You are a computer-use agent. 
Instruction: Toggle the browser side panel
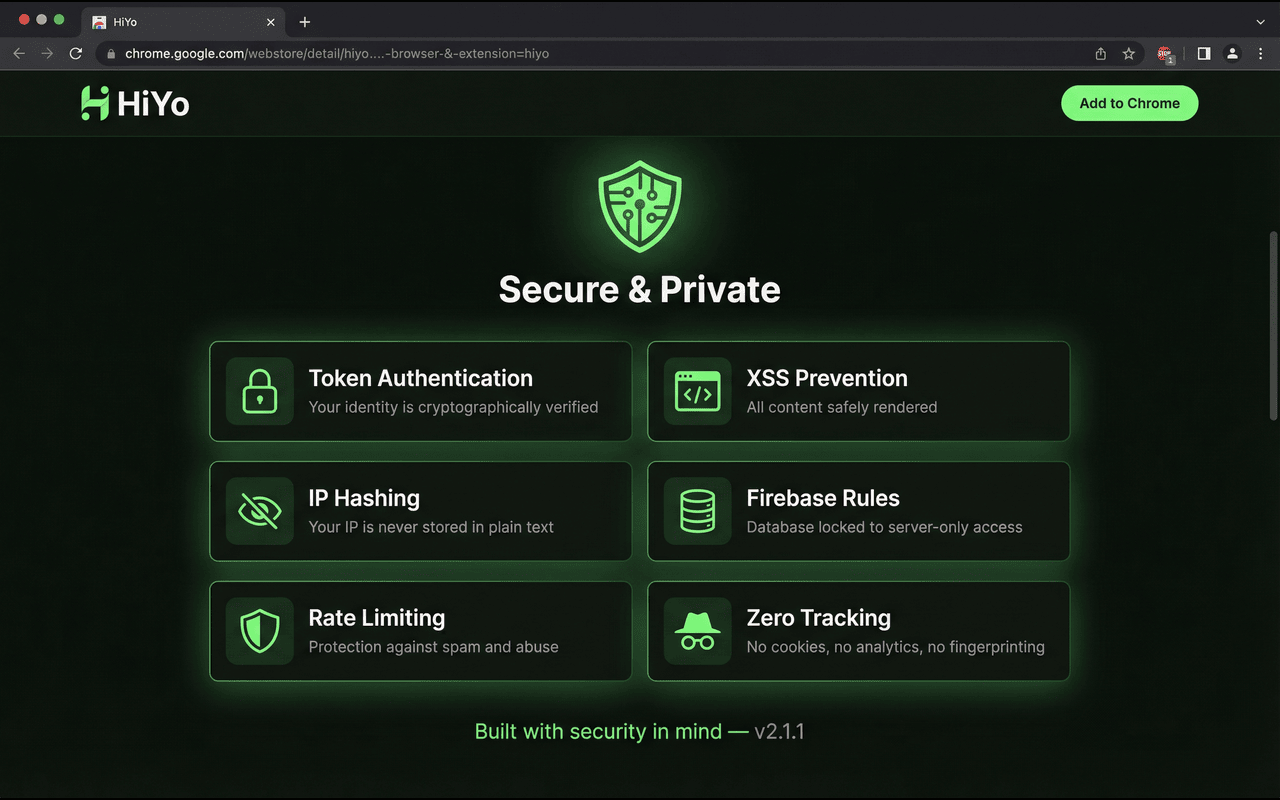[1204, 54]
